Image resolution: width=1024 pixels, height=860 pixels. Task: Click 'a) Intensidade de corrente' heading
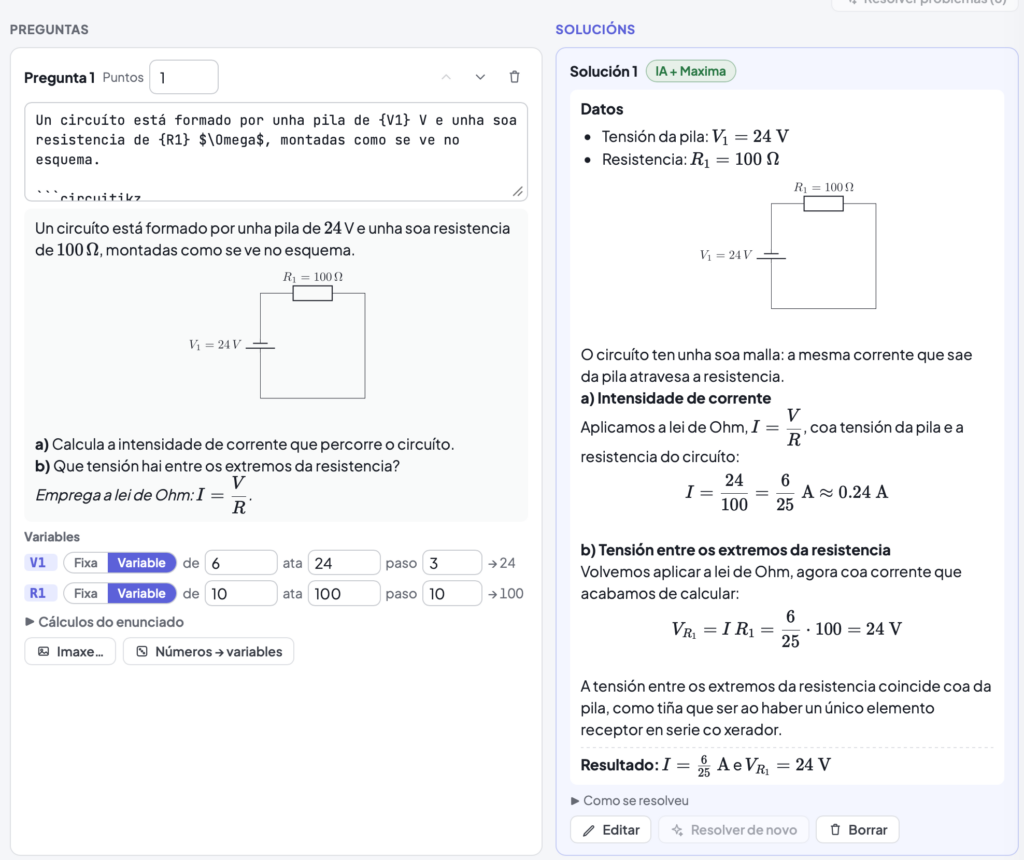676,398
